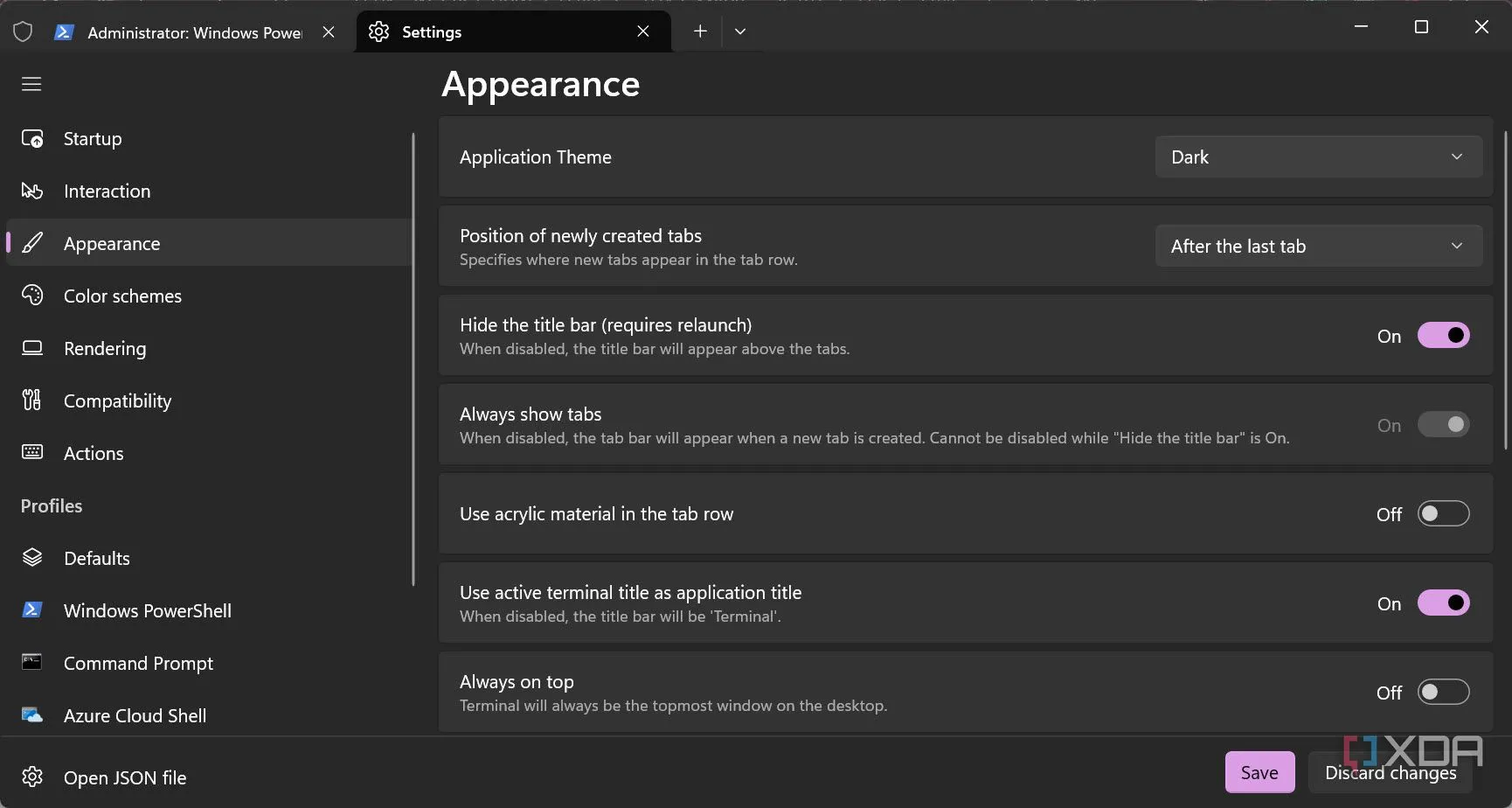Click the sidebar navigation scrollbar
This screenshot has height=808, width=1512.
pyautogui.click(x=413, y=359)
